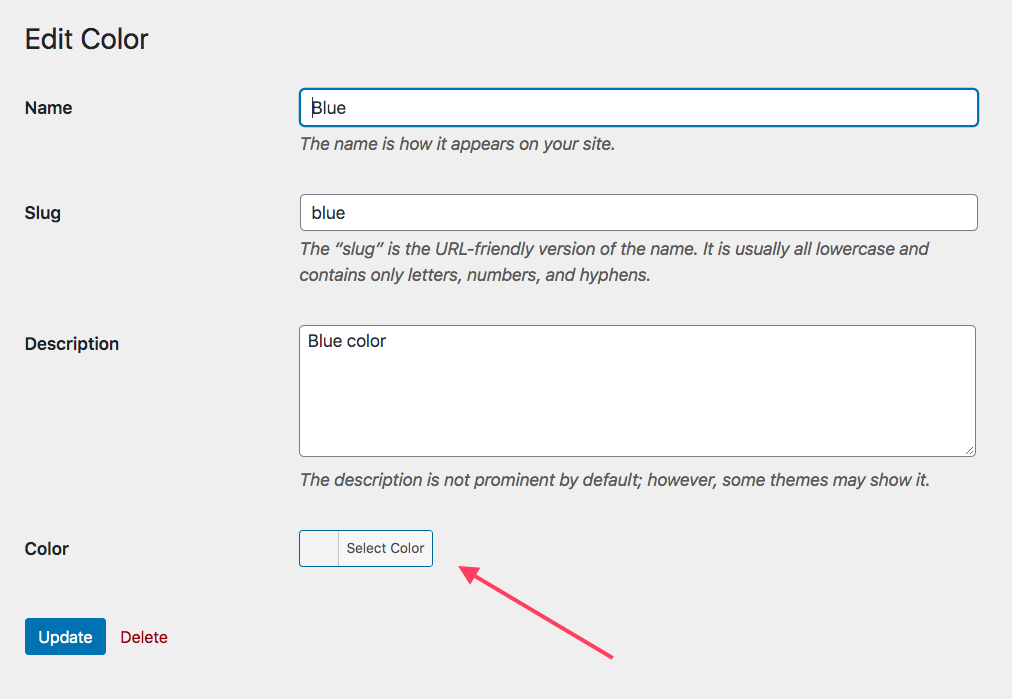The width and height of the screenshot is (1012, 699).
Task: Click the Name field label
Action: pos(48,108)
